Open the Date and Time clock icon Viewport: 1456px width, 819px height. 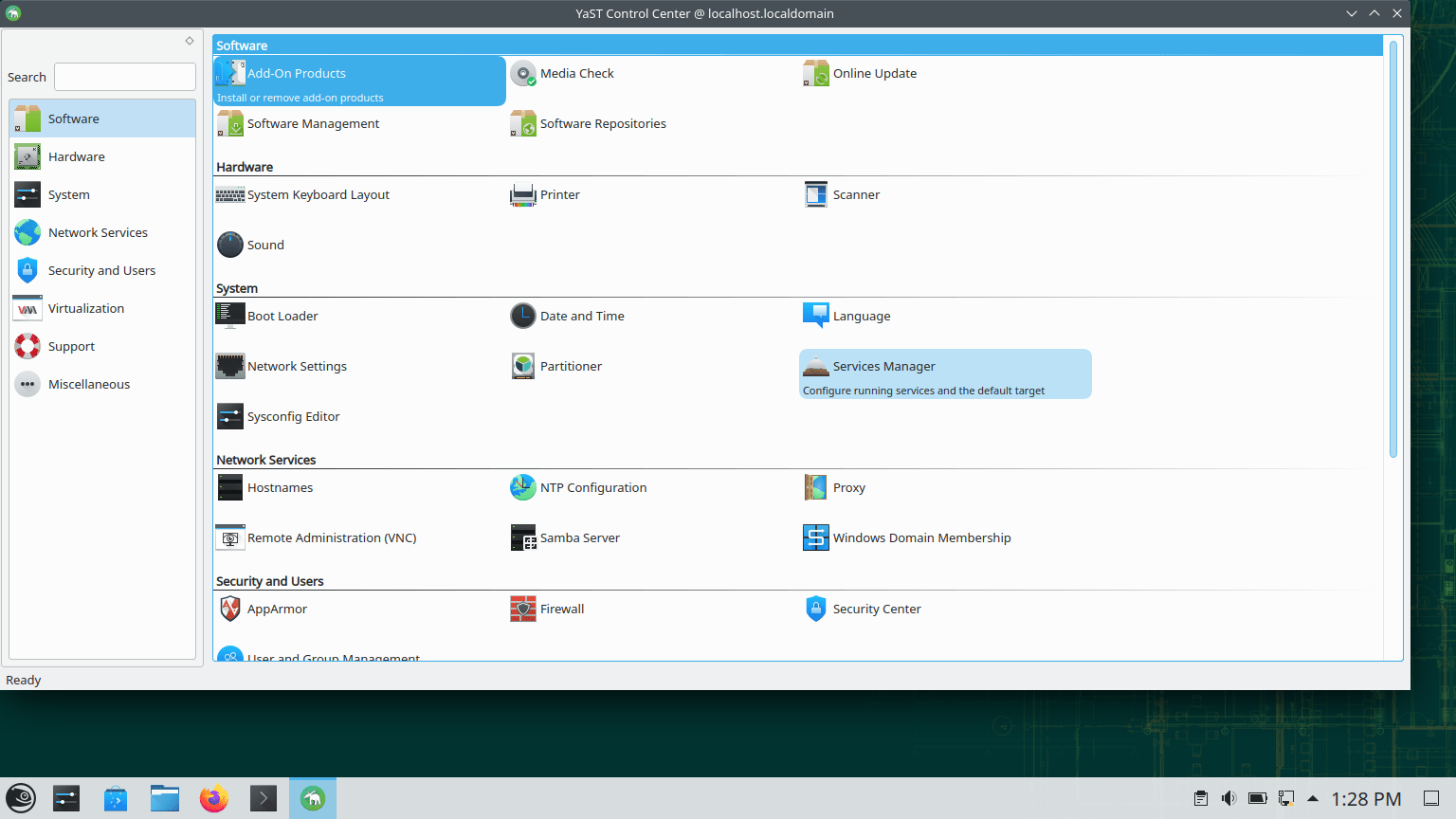523,316
